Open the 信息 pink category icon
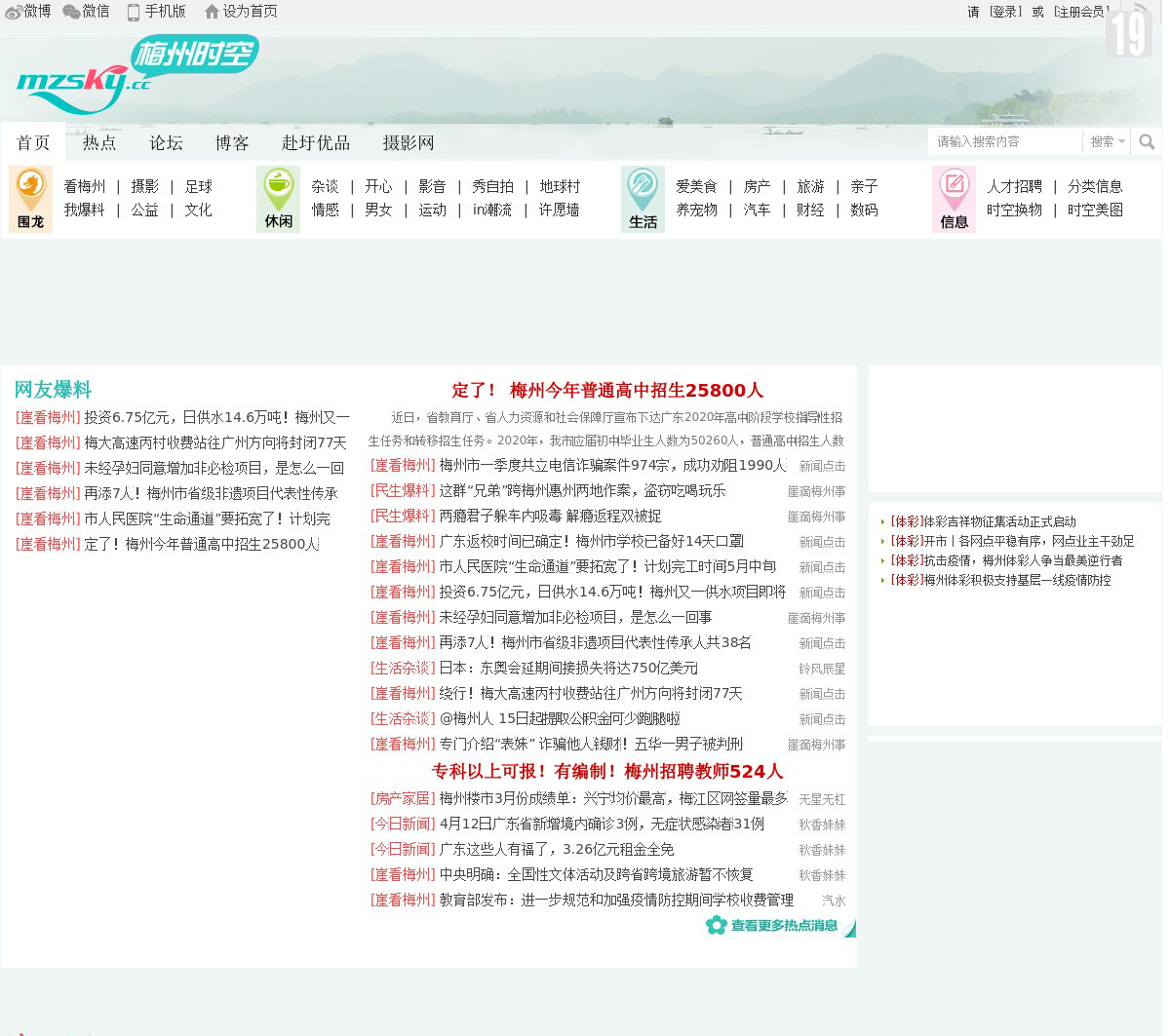 [954, 199]
